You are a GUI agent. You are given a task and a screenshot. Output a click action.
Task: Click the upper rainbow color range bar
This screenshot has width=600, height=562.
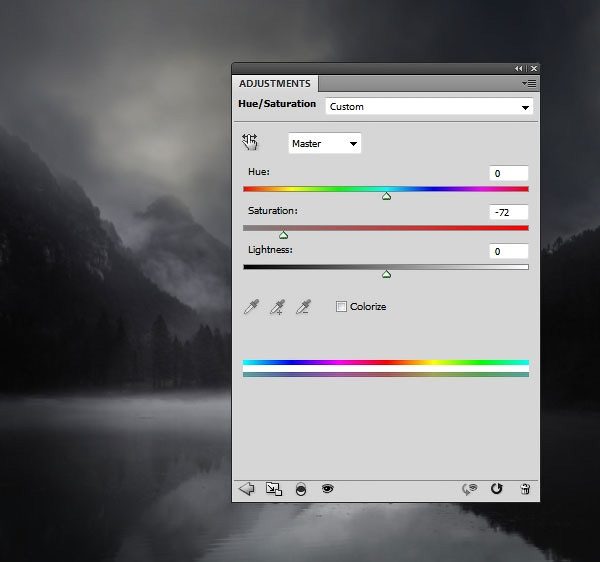[x=386, y=362]
